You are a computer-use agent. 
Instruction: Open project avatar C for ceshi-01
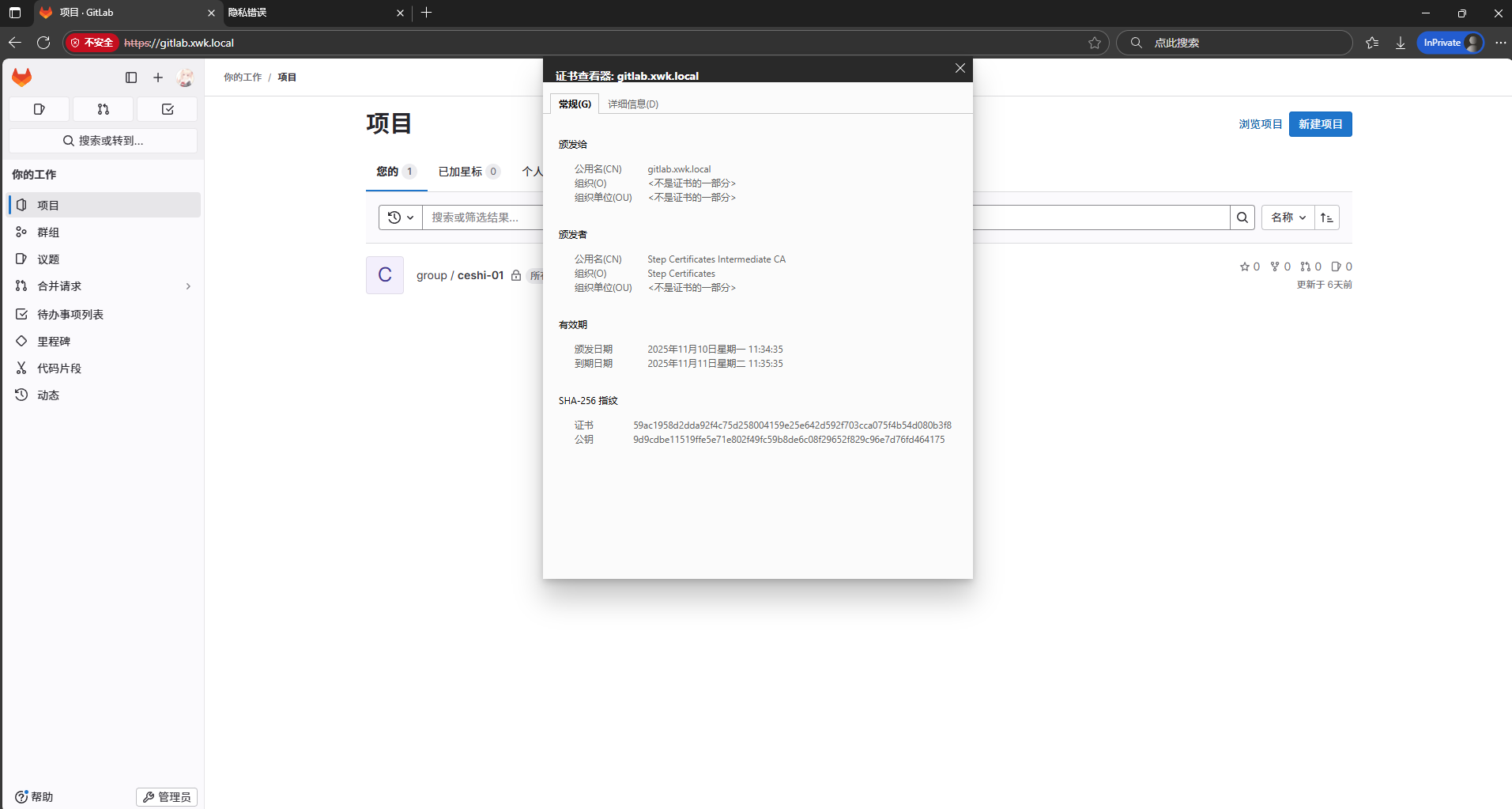point(384,274)
